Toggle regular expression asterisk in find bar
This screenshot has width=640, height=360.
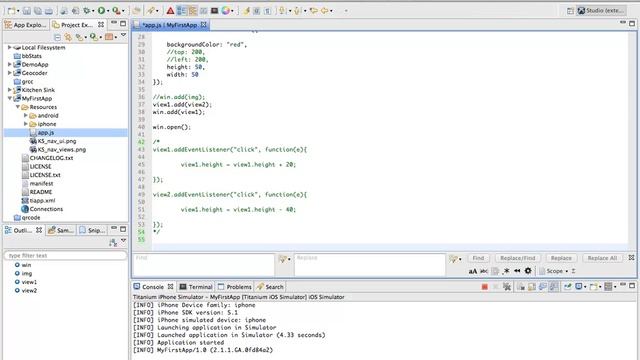506,271
